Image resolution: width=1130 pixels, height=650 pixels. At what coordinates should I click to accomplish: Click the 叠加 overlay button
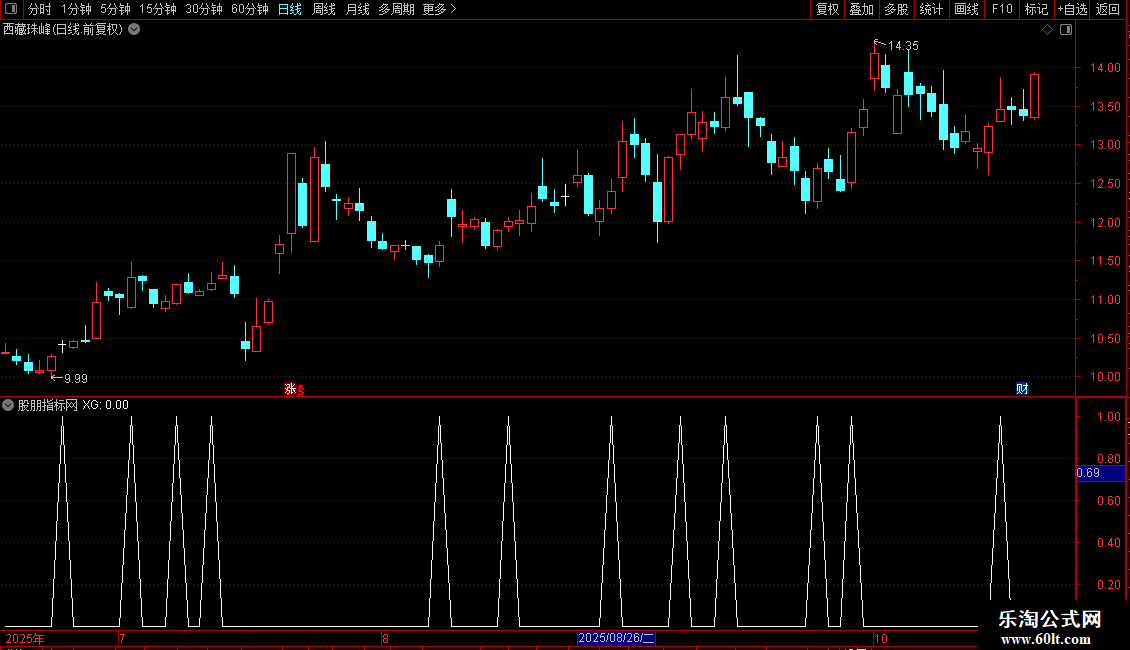coord(862,9)
